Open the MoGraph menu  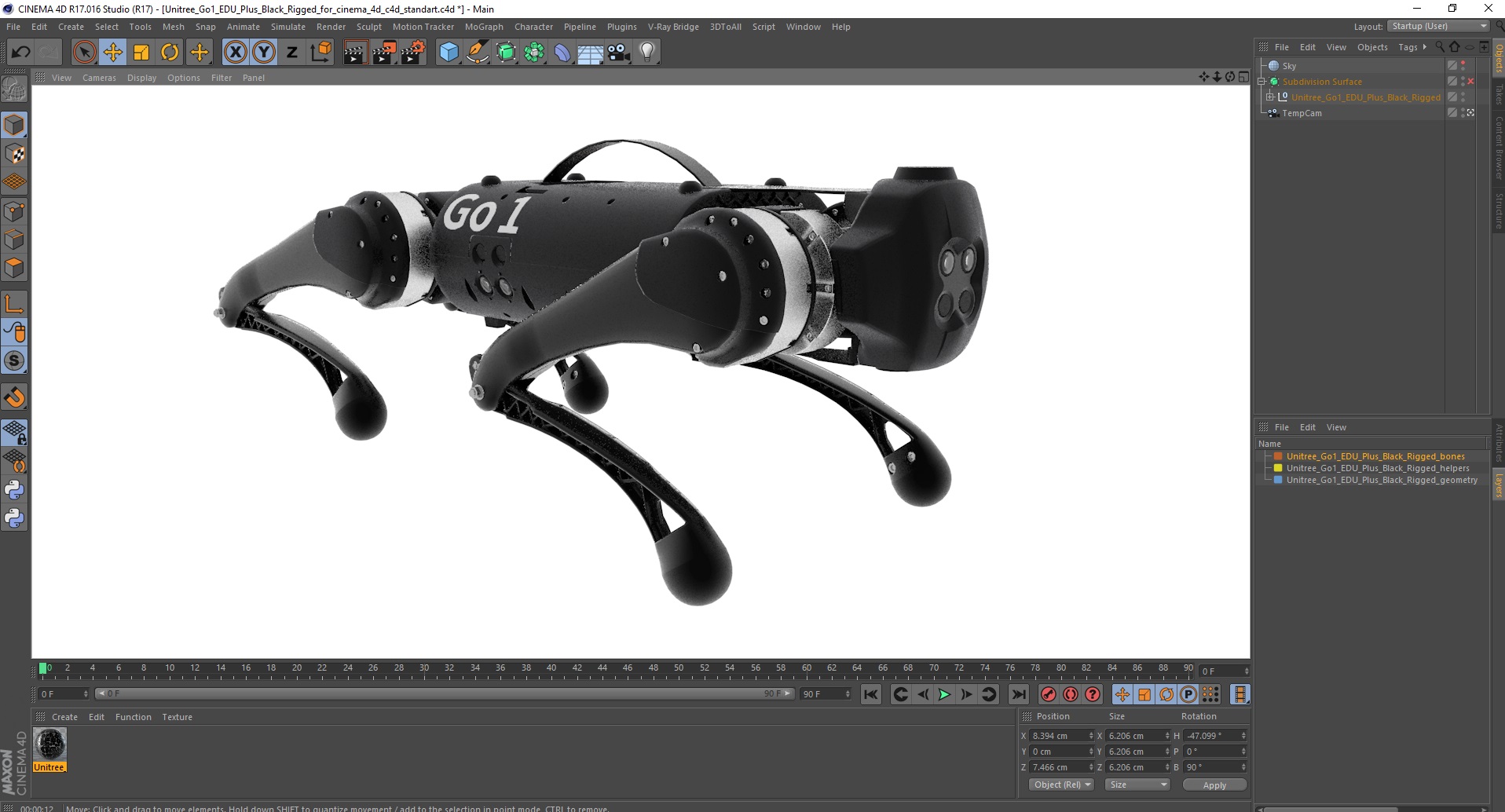484,27
